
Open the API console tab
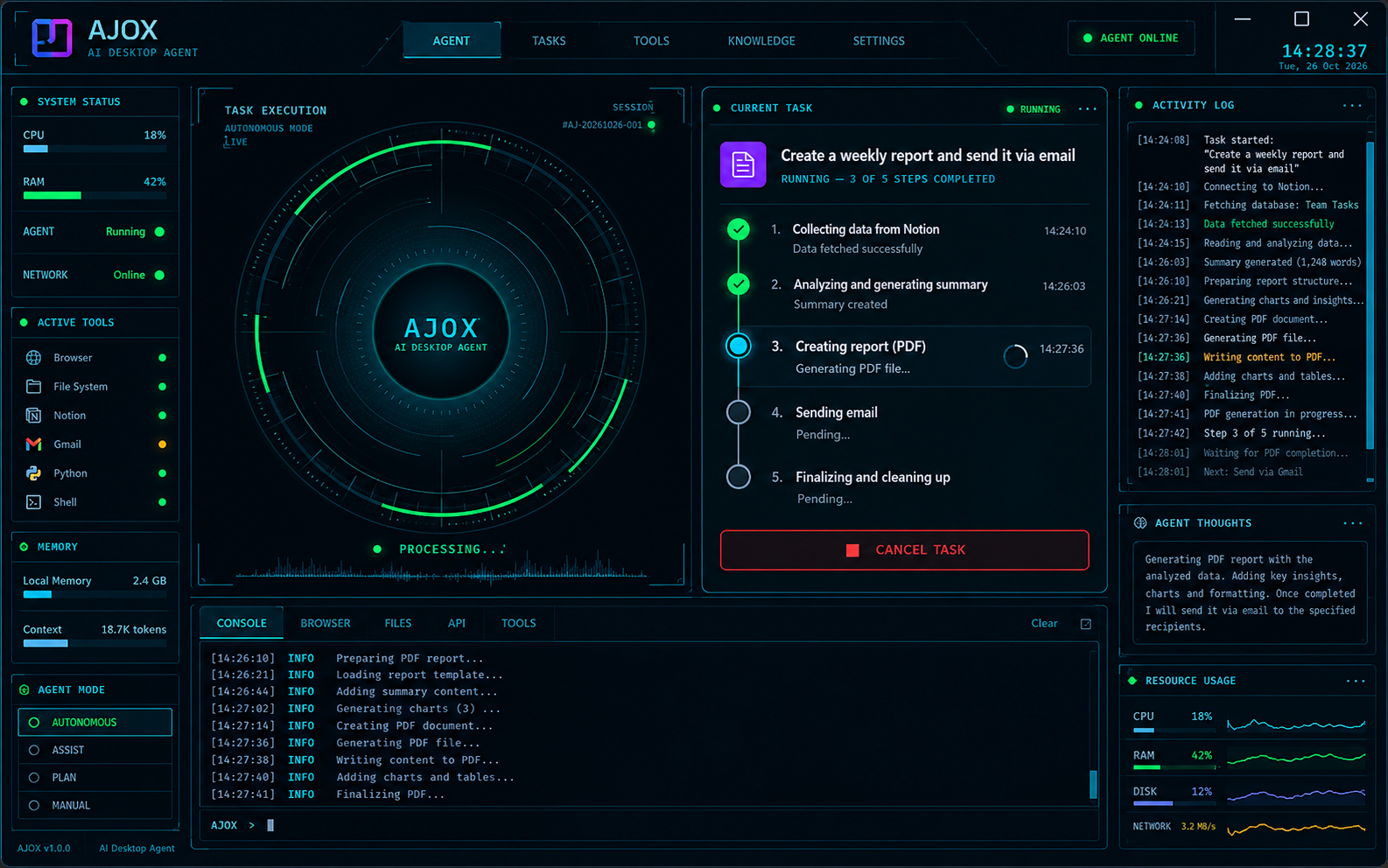457,624
